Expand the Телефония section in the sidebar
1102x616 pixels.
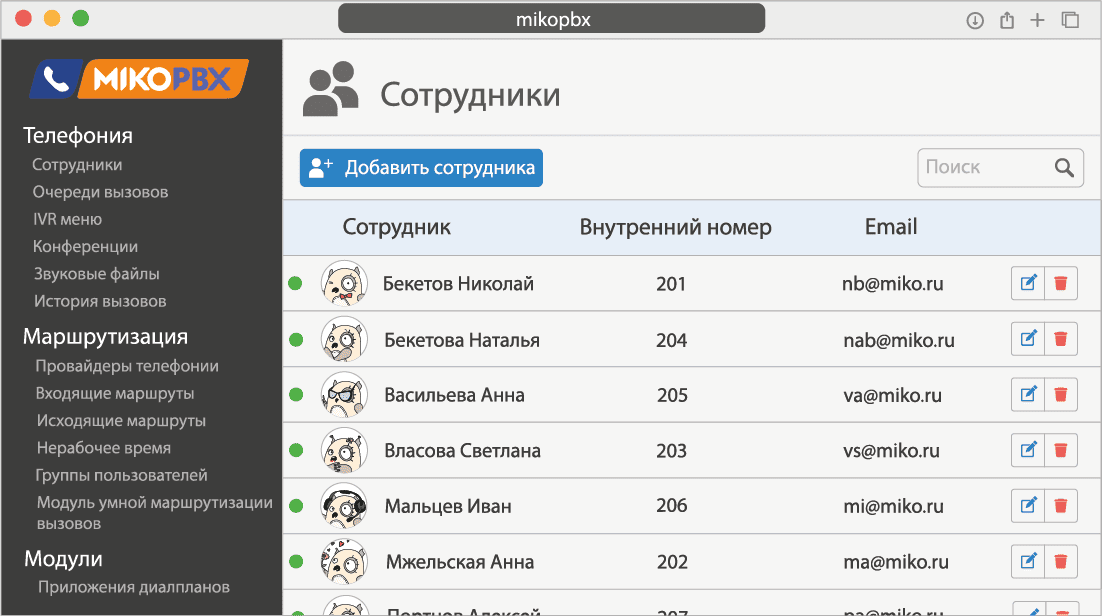77,134
